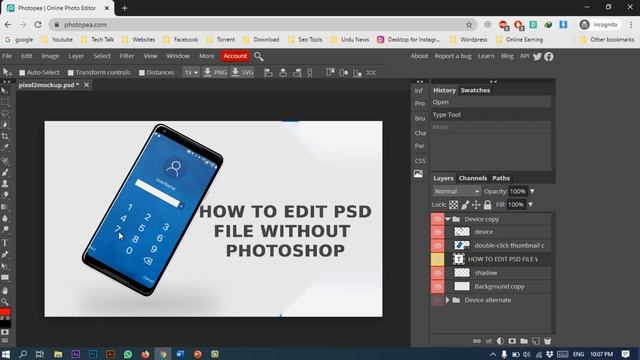Open the Filter menu

click(127, 56)
